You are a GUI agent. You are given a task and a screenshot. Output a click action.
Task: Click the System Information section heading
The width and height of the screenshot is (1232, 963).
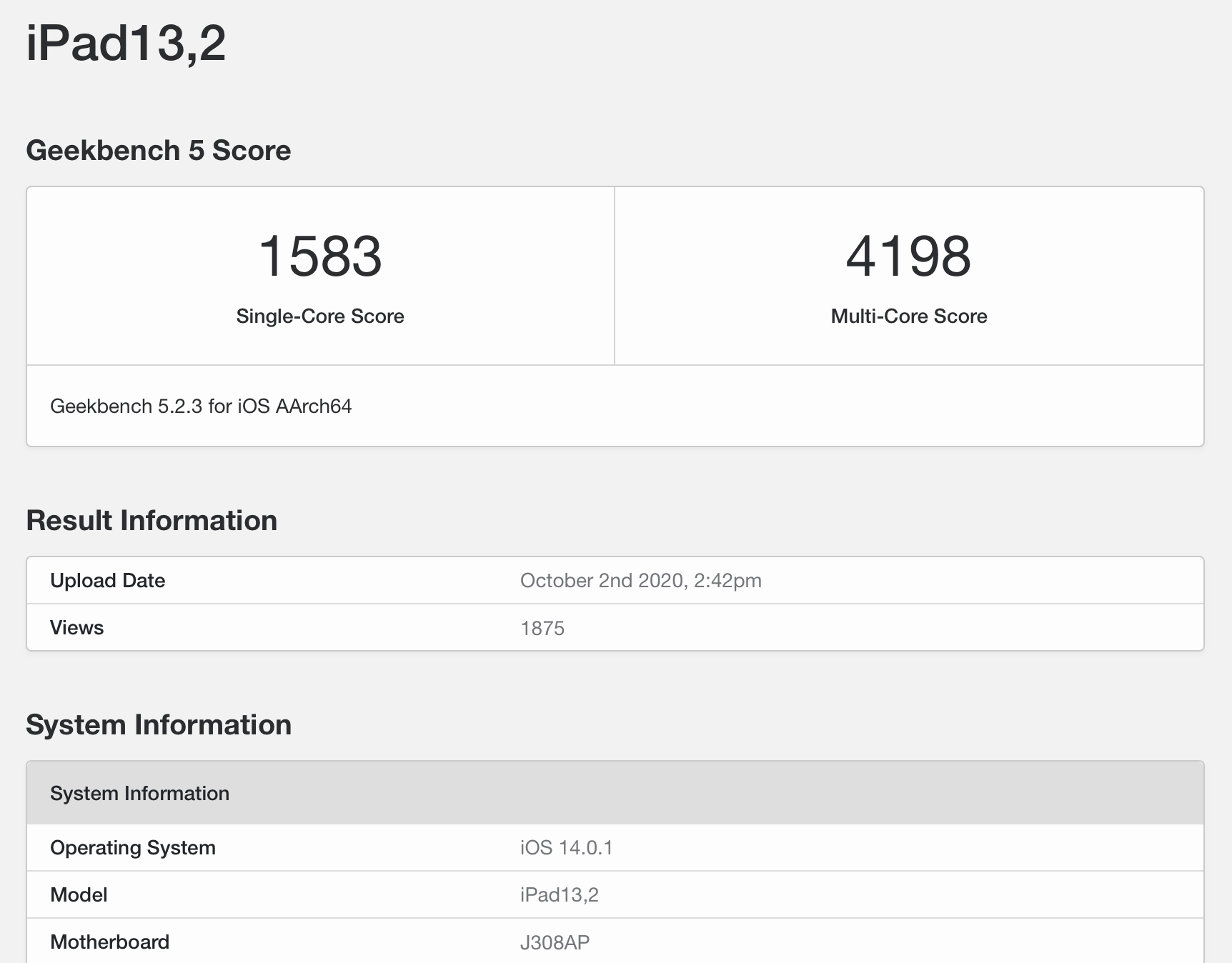click(x=159, y=724)
